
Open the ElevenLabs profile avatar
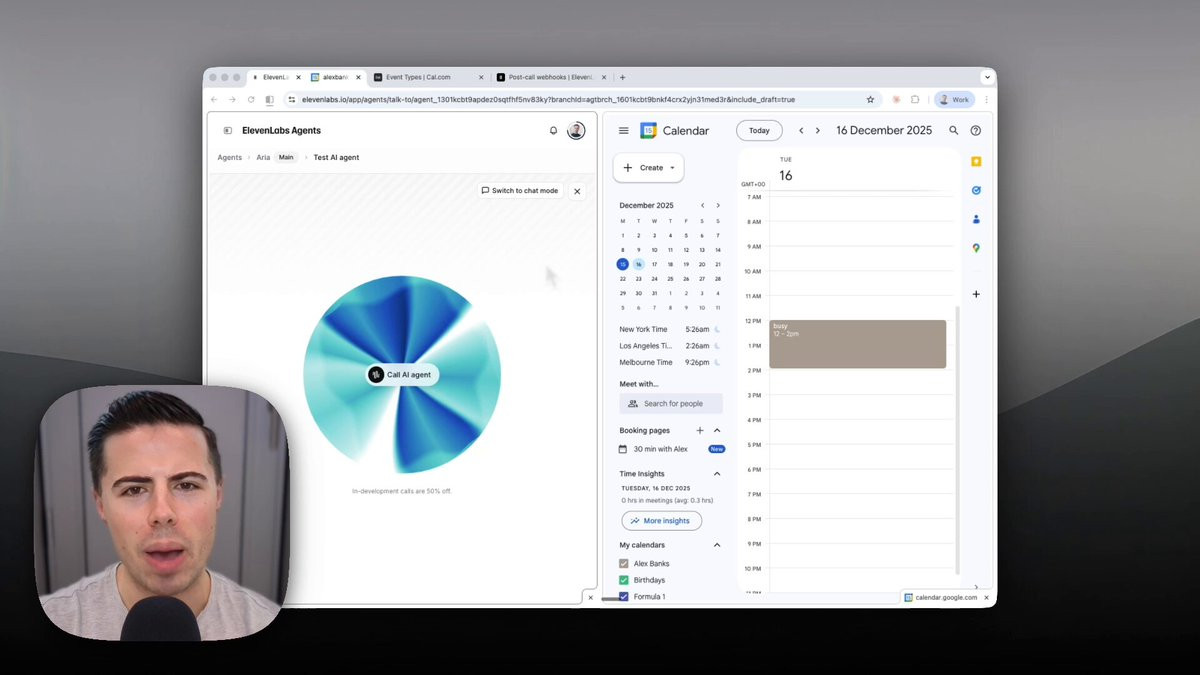tap(576, 130)
